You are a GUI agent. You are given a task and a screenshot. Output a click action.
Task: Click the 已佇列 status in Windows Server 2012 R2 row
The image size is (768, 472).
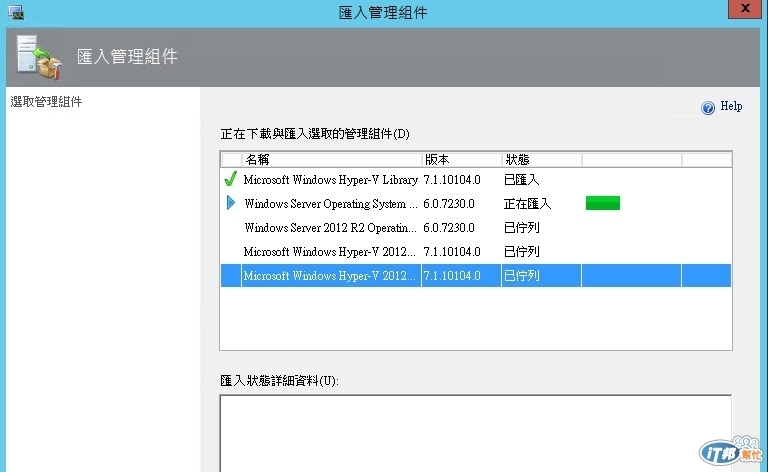[x=521, y=228]
